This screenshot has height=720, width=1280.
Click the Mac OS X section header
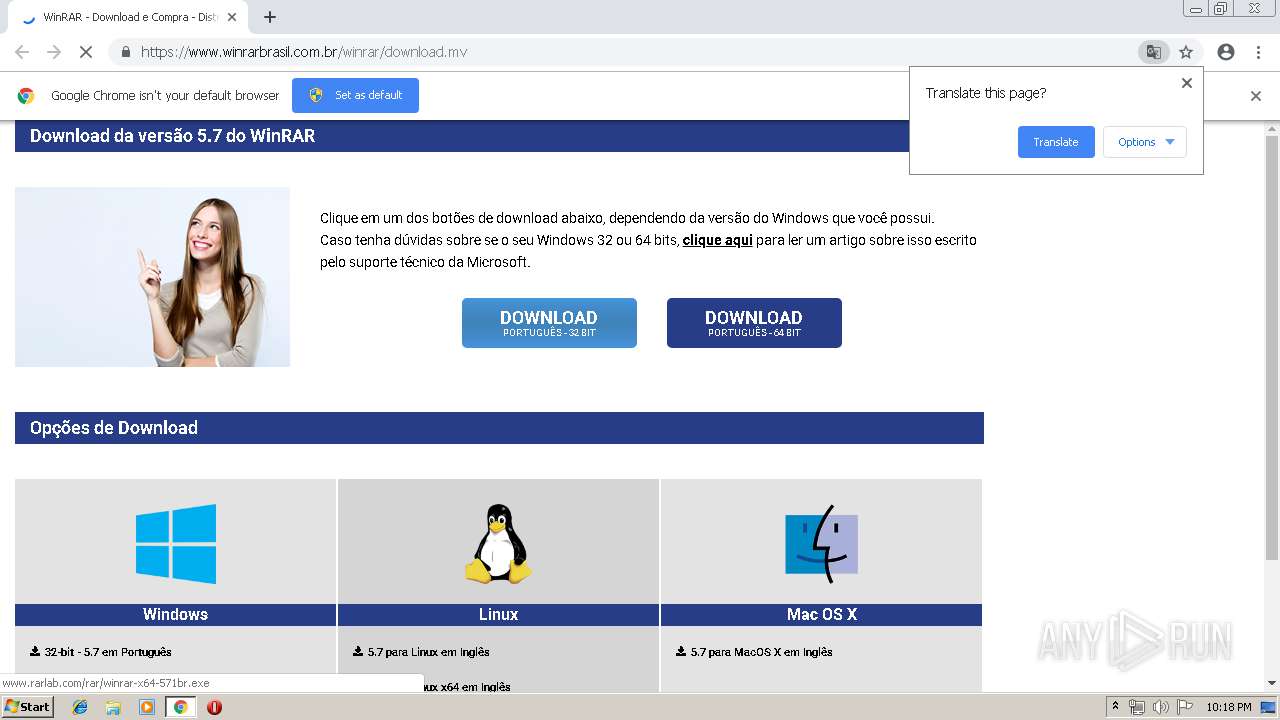tap(821, 614)
